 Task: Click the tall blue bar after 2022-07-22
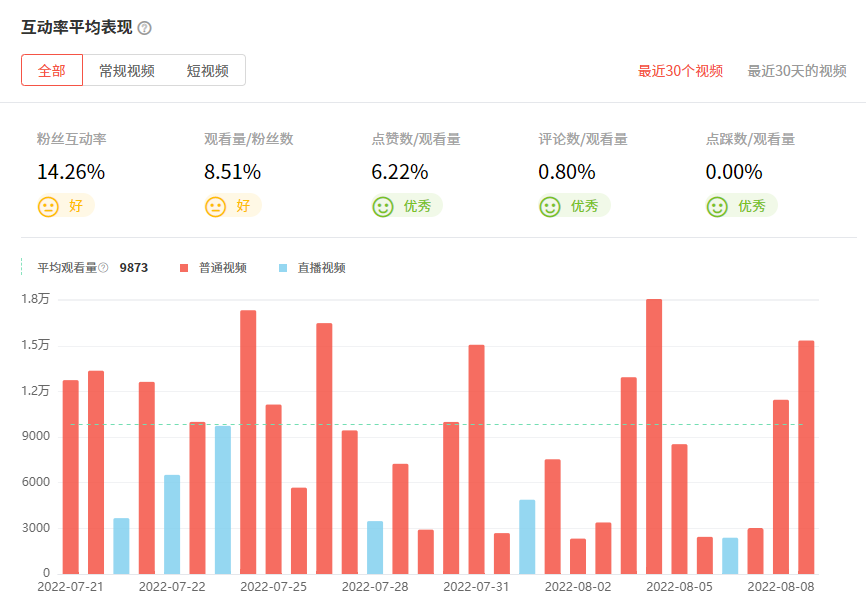[223, 499]
